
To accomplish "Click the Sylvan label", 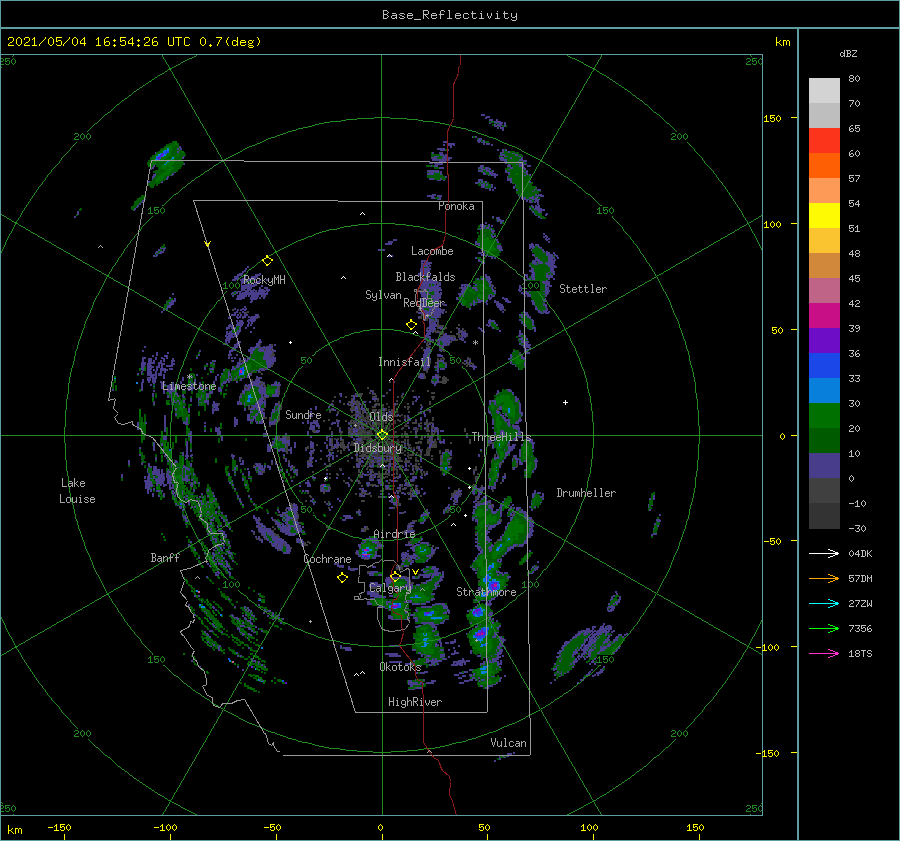I will coord(383,294).
